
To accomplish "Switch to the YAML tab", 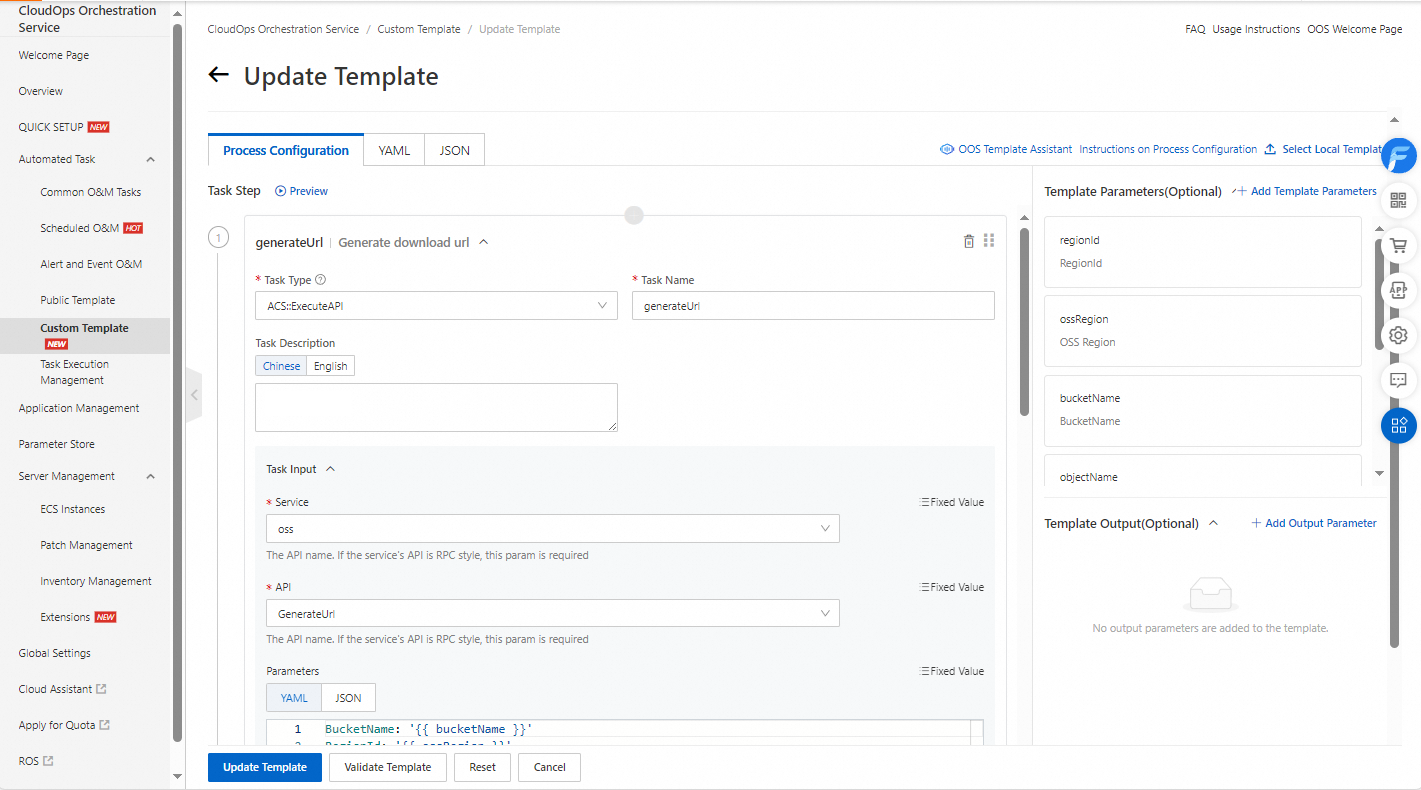I will click(394, 150).
